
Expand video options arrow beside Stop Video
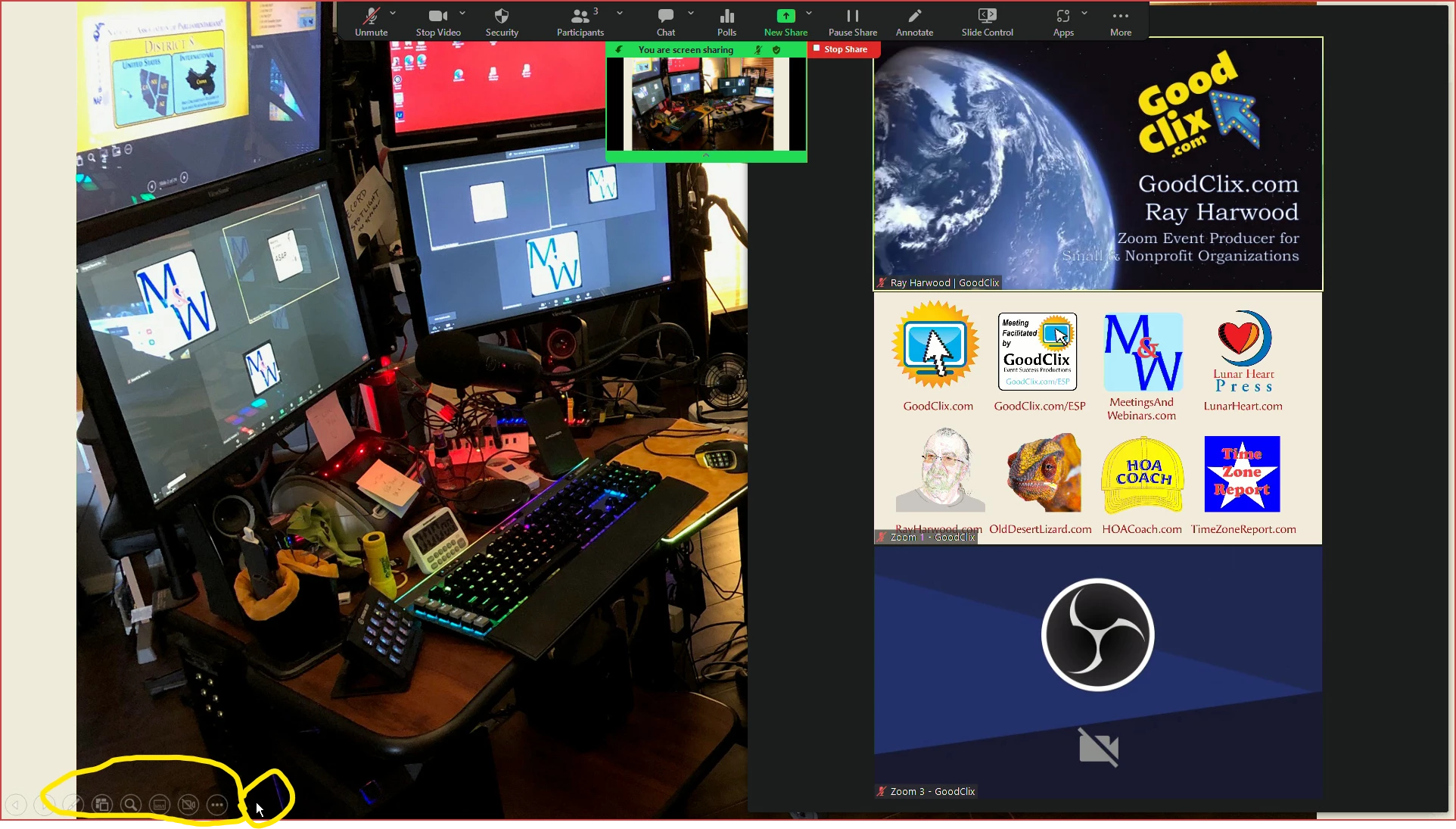[462, 13]
